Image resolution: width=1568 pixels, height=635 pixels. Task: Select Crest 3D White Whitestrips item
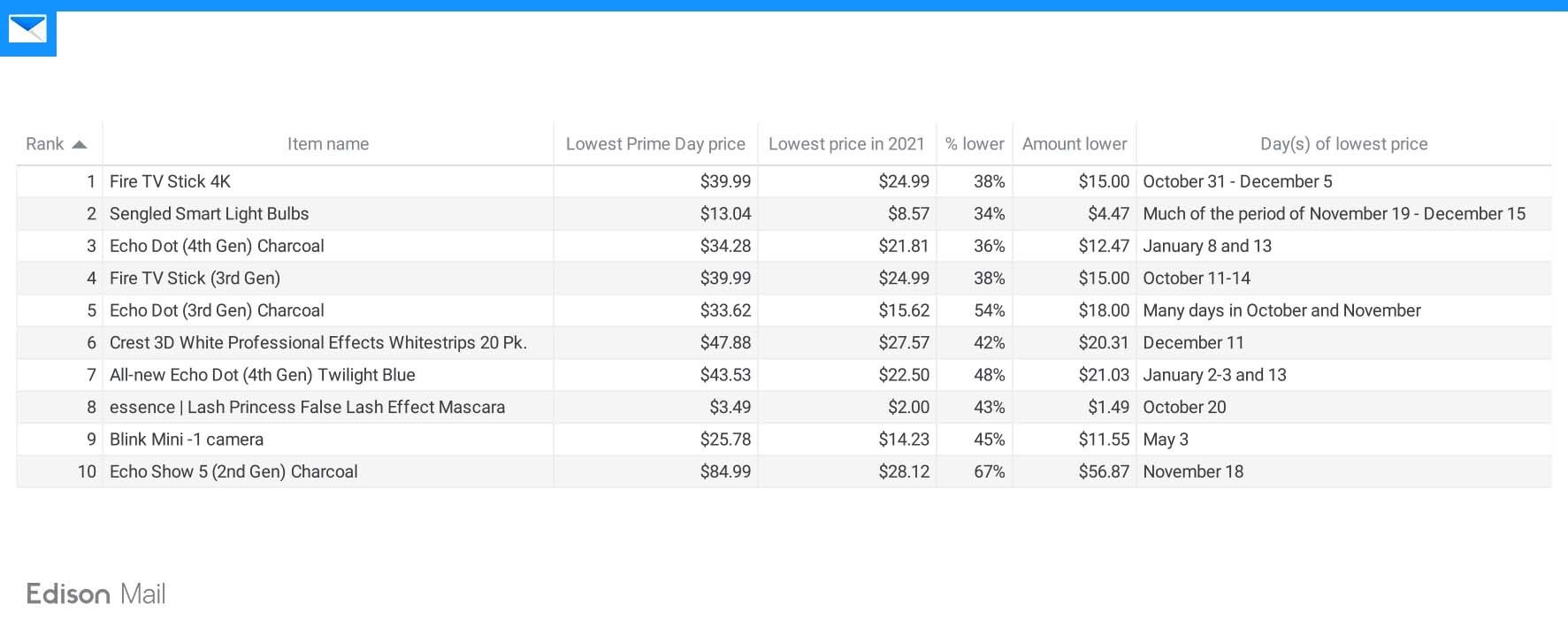tap(318, 343)
